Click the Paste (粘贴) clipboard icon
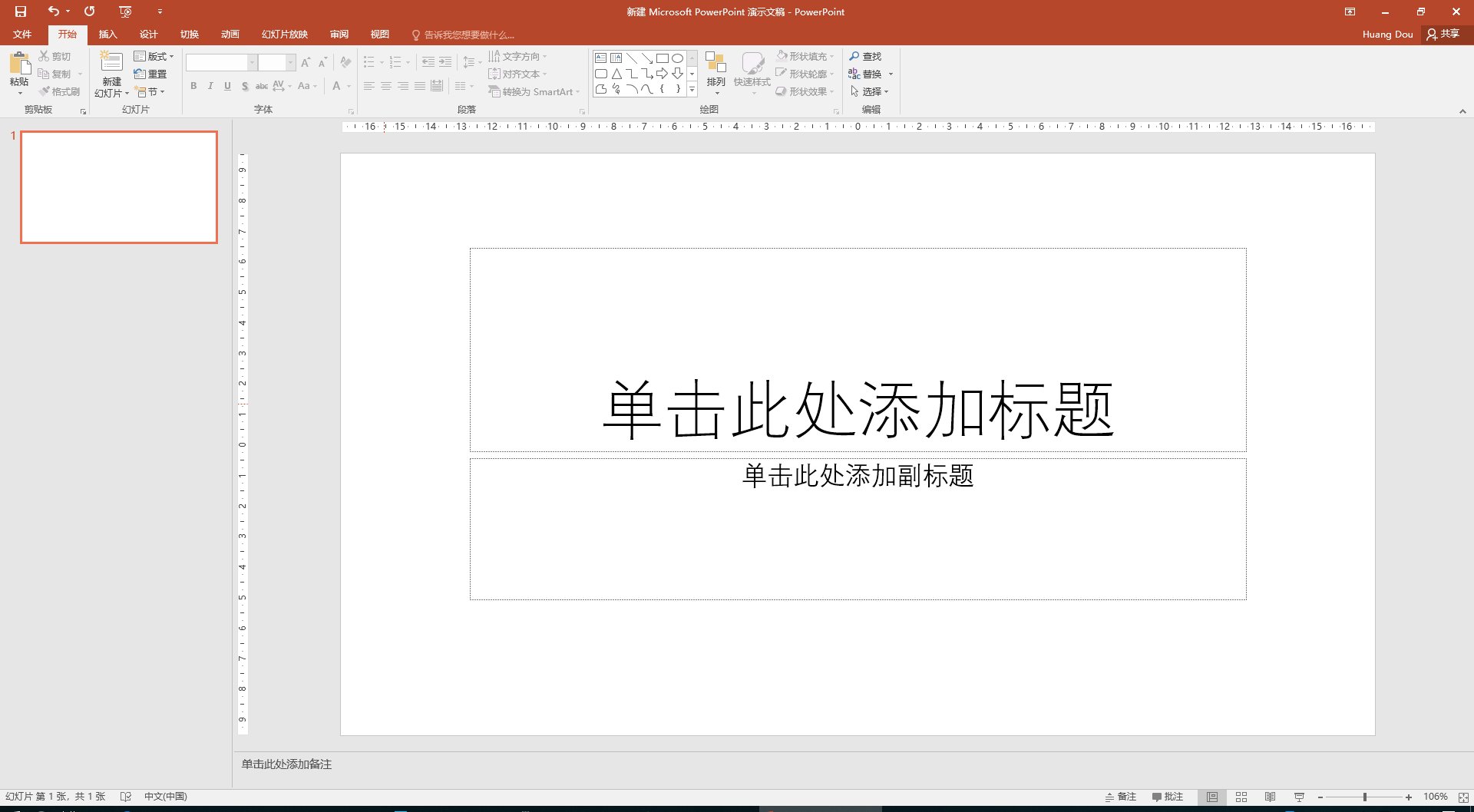The width and height of the screenshot is (1474, 812). coord(20,64)
